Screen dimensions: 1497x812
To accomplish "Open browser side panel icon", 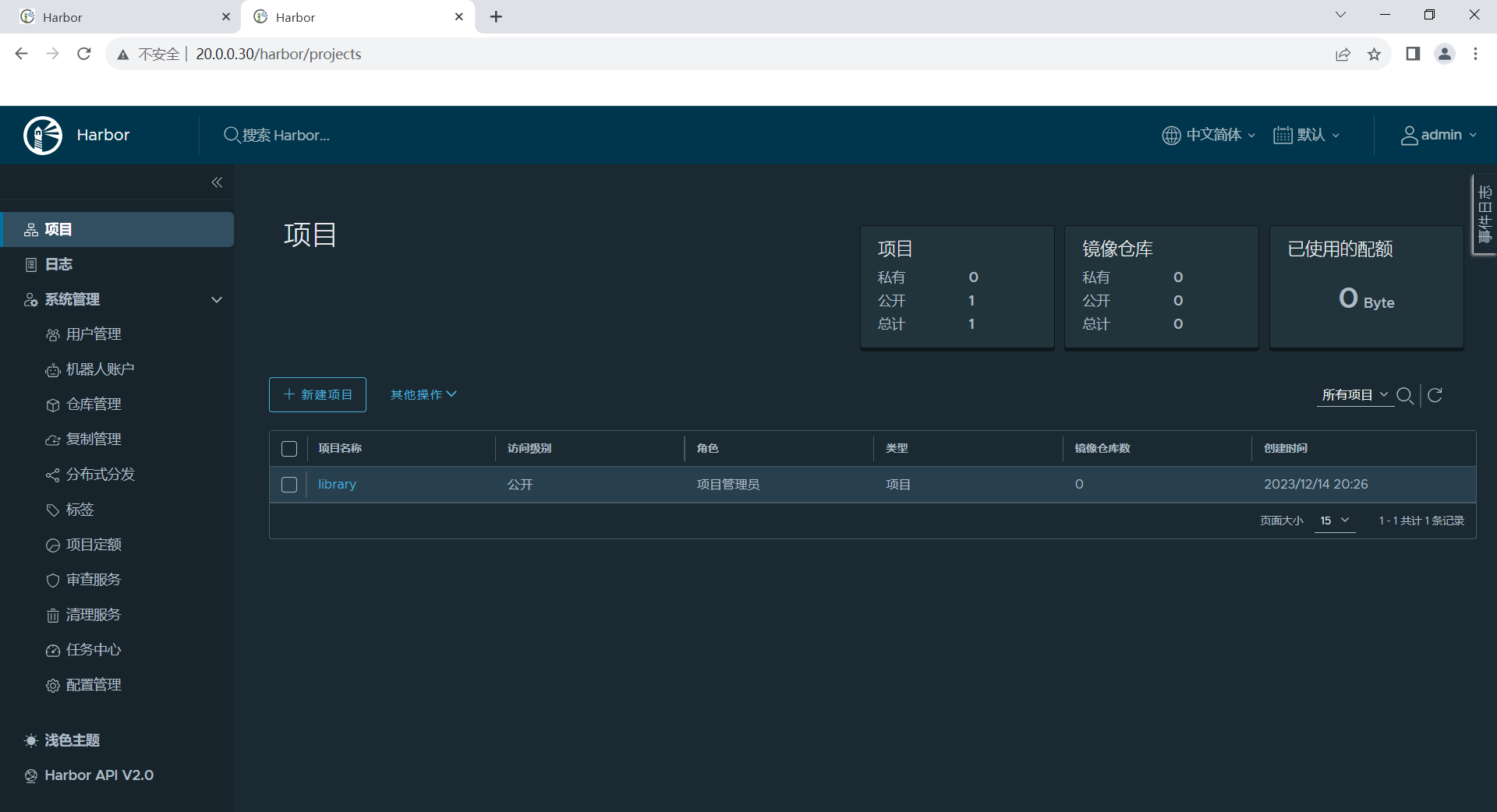I will click(x=1413, y=54).
